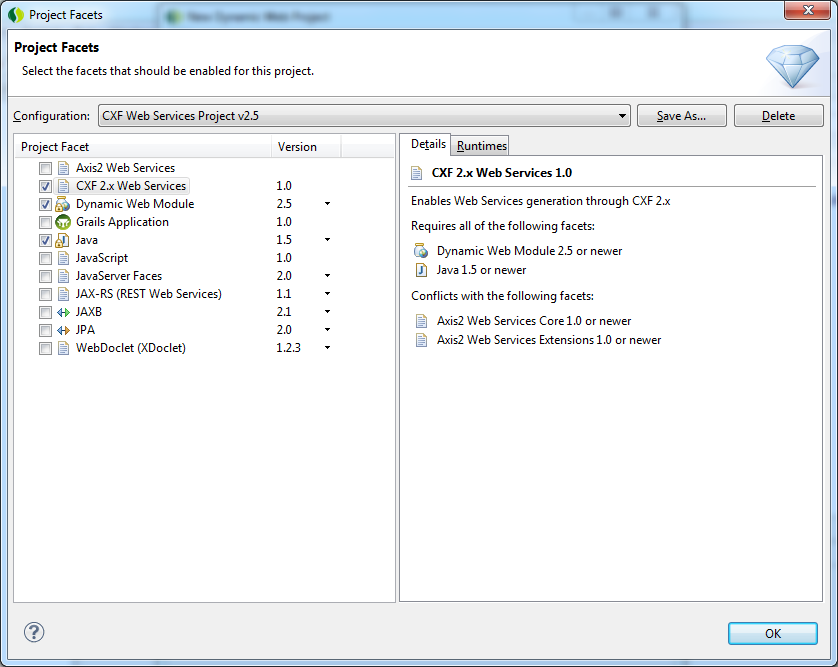The image size is (838, 667).
Task: Click the Project Facets title bar app icon
Action: (16, 15)
